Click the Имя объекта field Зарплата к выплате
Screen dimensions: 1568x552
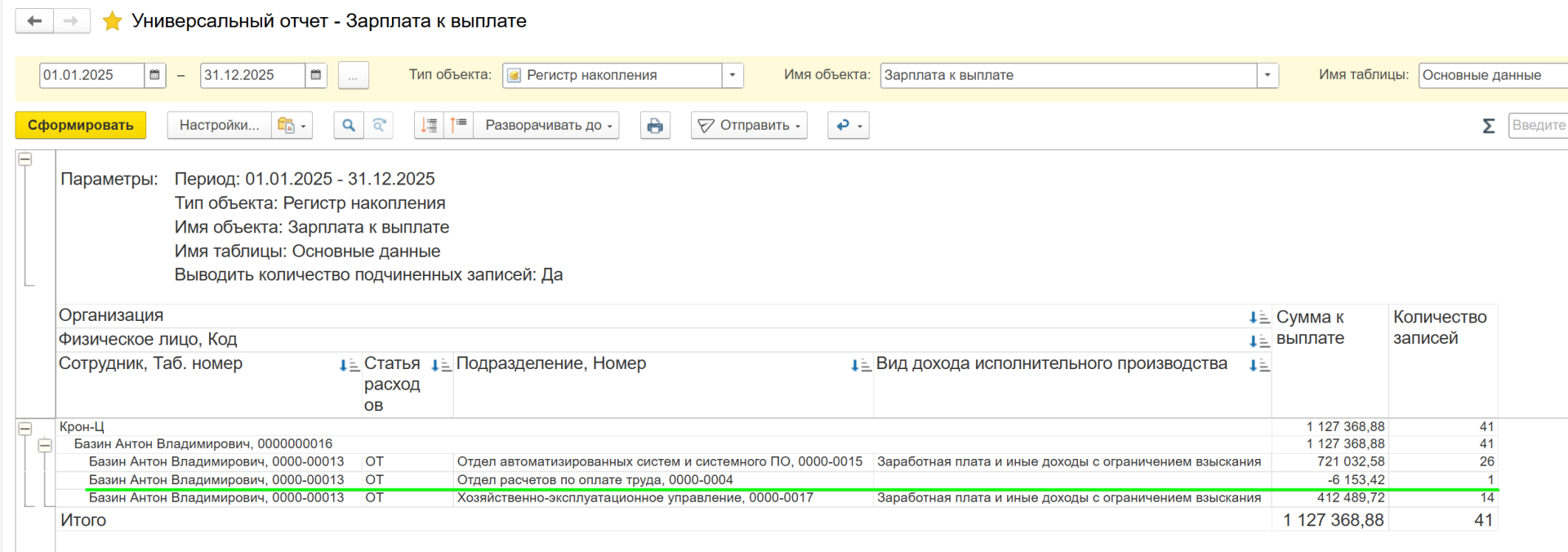[x=1068, y=75]
